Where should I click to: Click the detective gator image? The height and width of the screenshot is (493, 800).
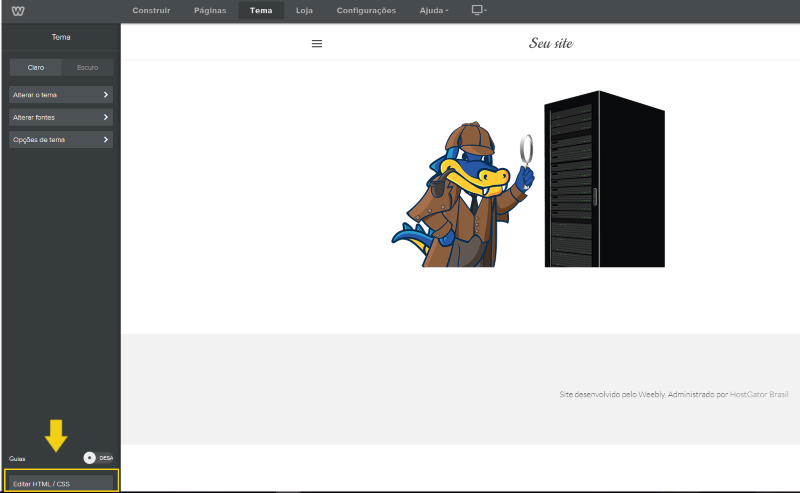pos(463,194)
